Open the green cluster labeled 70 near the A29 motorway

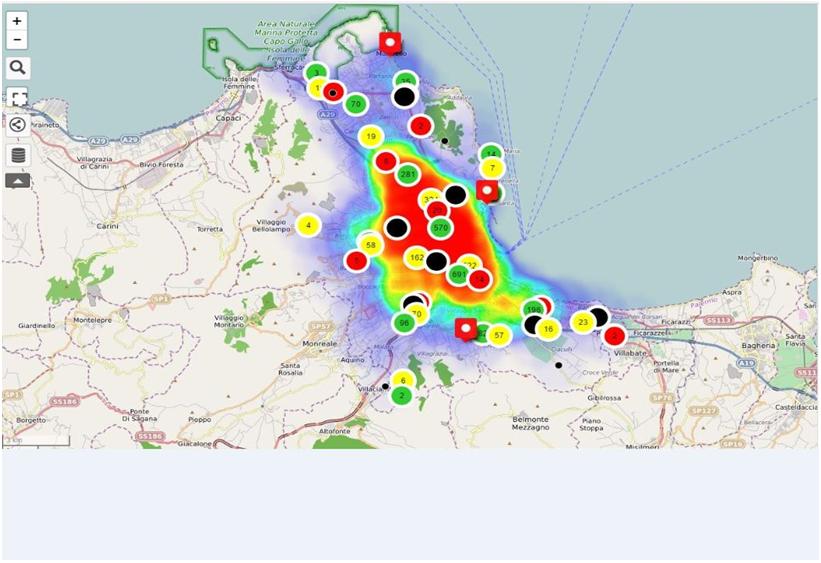pyautogui.click(x=356, y=104)
